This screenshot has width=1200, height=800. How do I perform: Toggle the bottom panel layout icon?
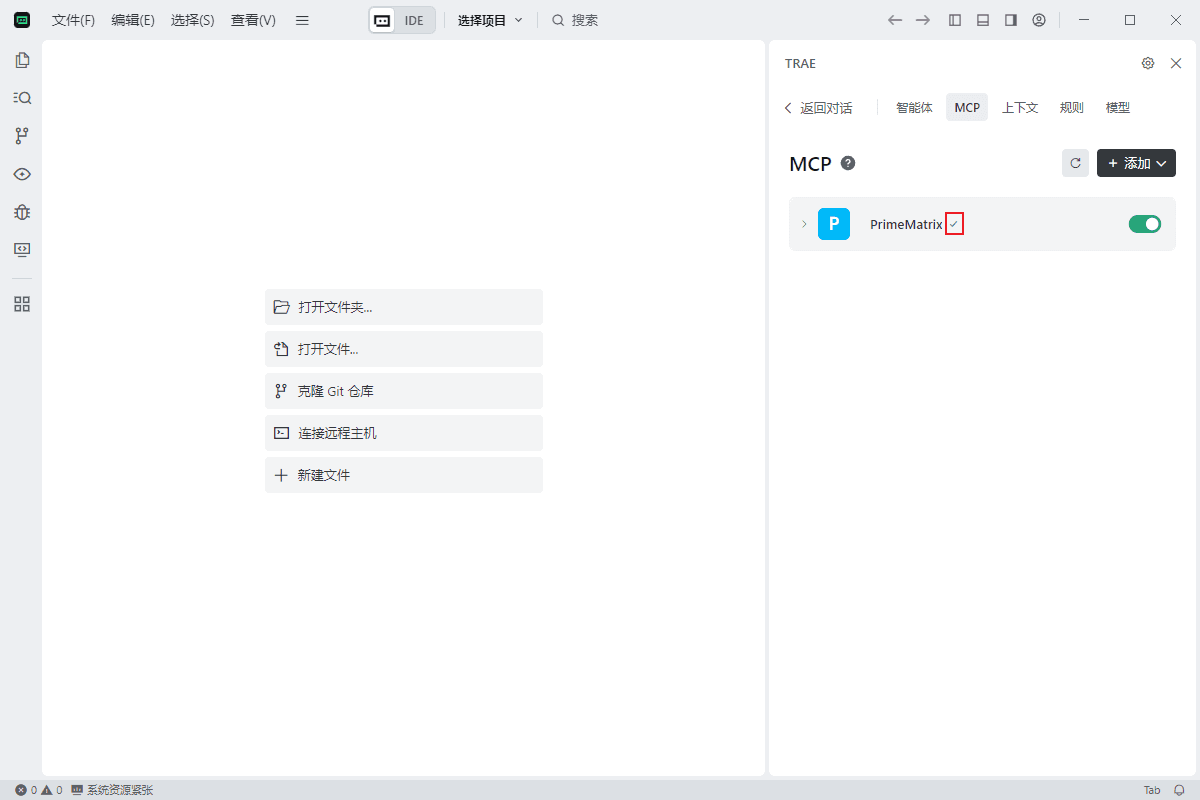click(x=983, y=20)
